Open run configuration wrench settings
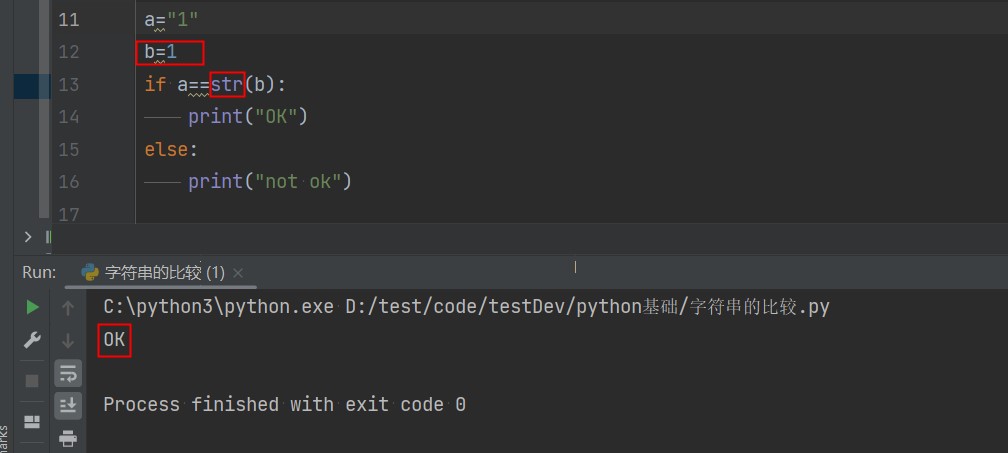Screen dimensions: 1008x453 32,340
